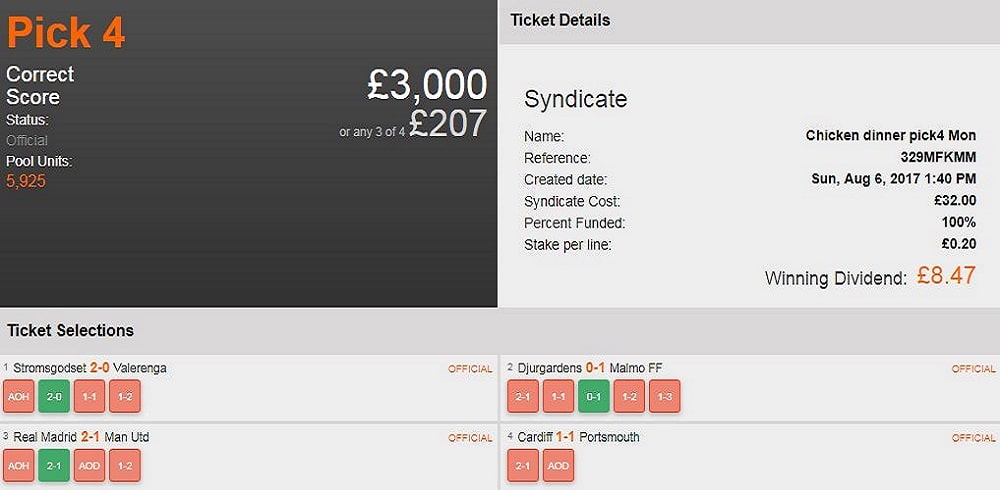Screen dimensions: 1000x490
Task: Click 1-2 chip in Djurgardens vs Malmo row
Action: (629, 396)
